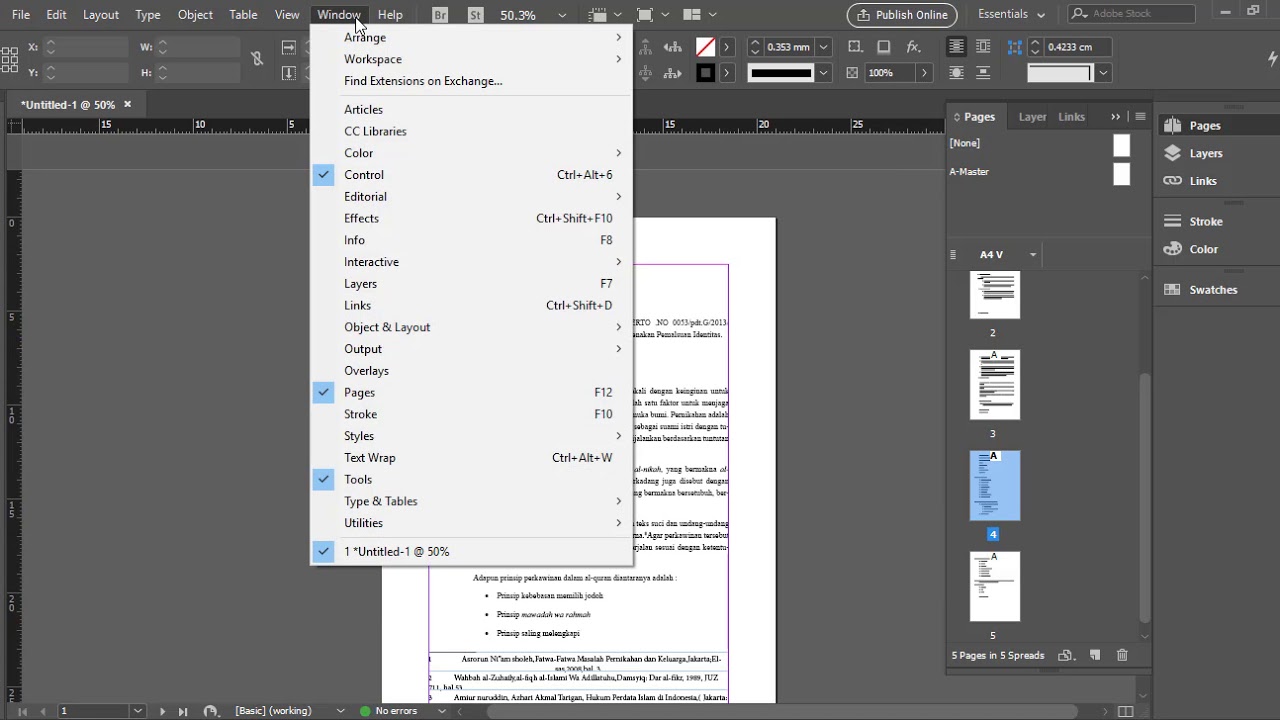Open the Edit menu
This screenshot has width=1280, height=720.
56,15
